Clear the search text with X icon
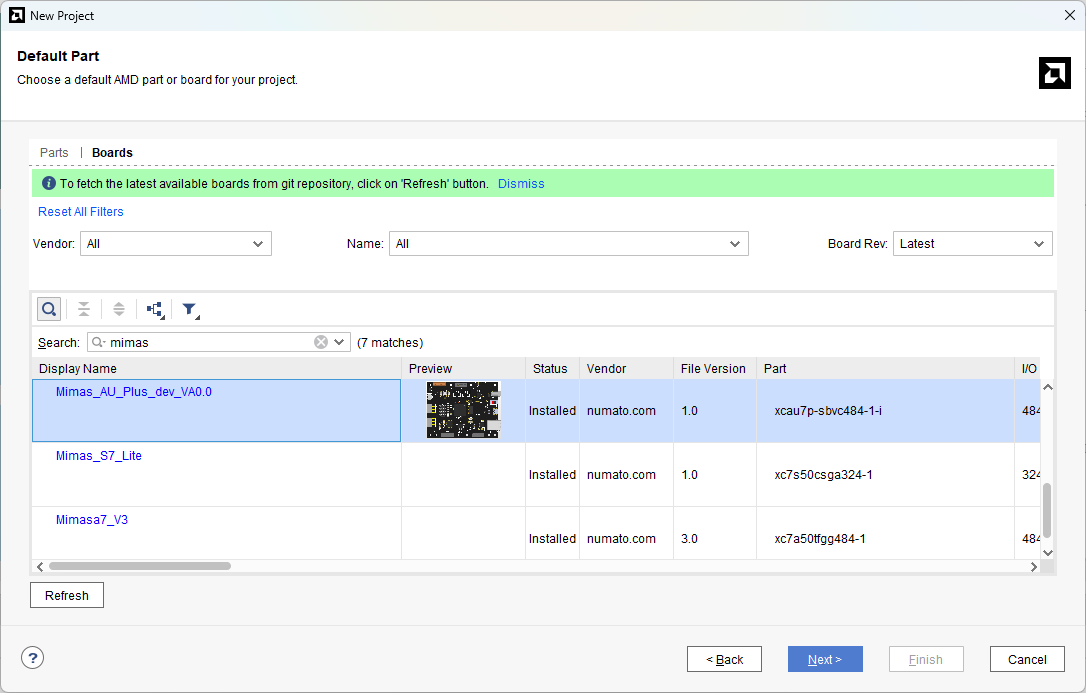This screenshot has height=693, width=1086. pyautogui.click(x=321, y=342)
